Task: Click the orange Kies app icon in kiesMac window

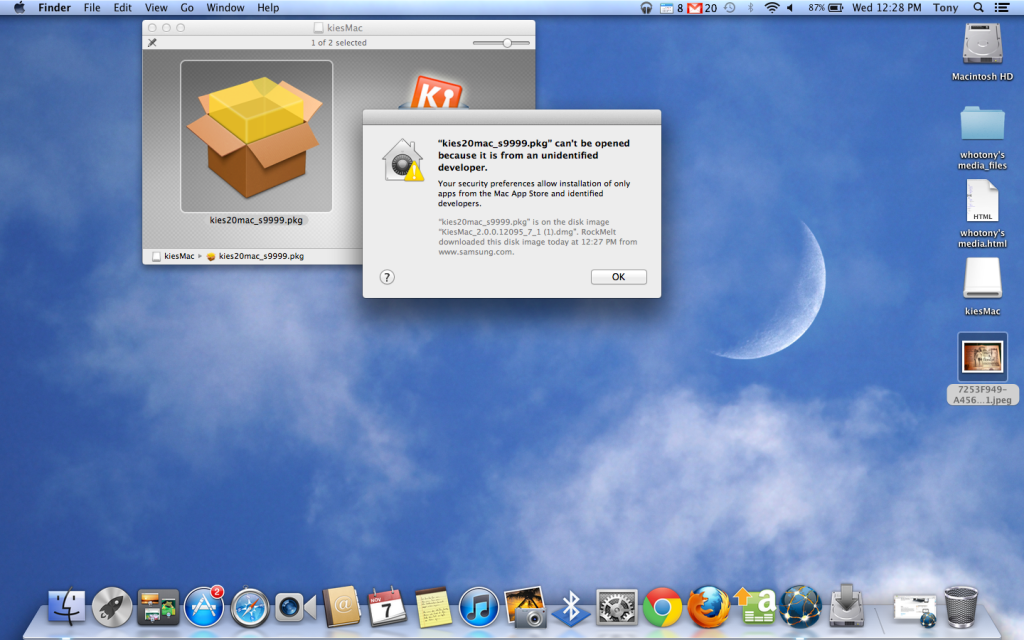Action: click(x=435, y=93)
